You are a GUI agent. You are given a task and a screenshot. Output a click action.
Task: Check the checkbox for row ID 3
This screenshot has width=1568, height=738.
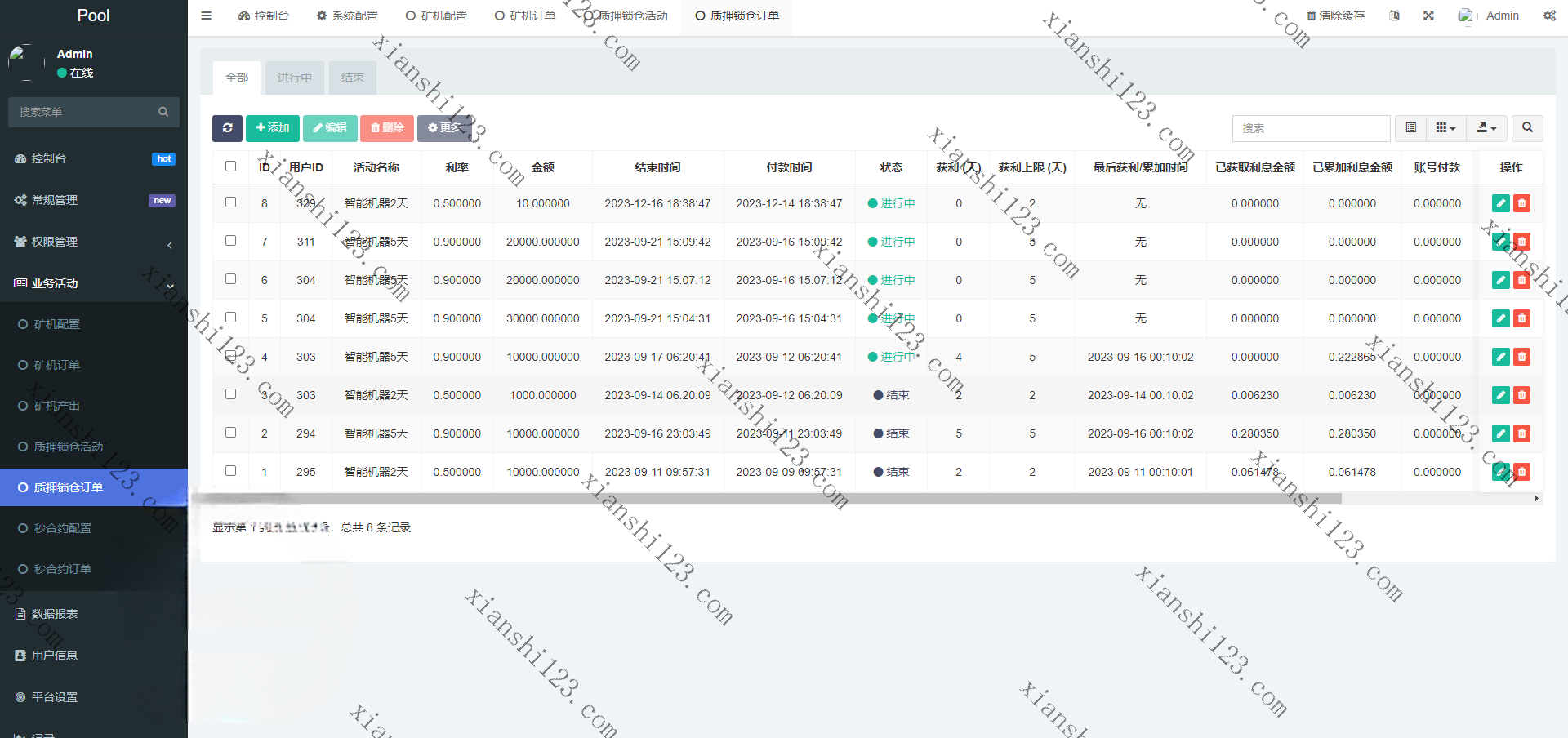pyautogui.click(x=230, y=394)
